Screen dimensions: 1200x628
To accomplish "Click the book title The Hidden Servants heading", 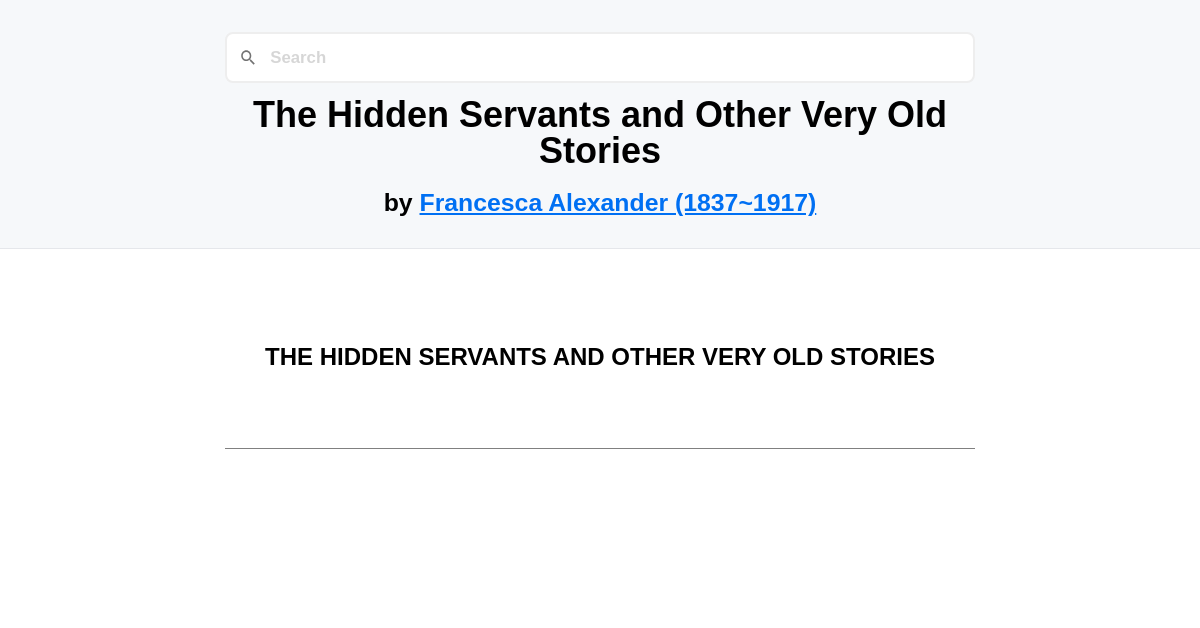I will [x=599, y=132].
